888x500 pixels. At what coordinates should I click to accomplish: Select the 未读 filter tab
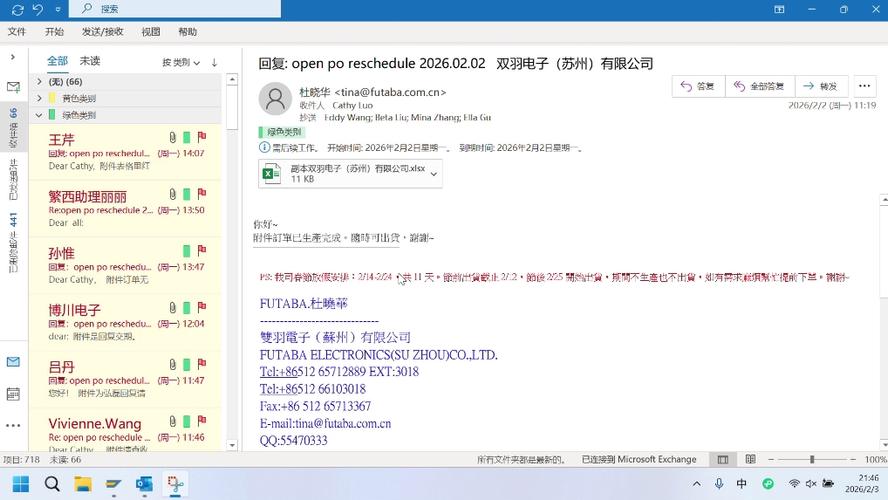pos(89,61)
